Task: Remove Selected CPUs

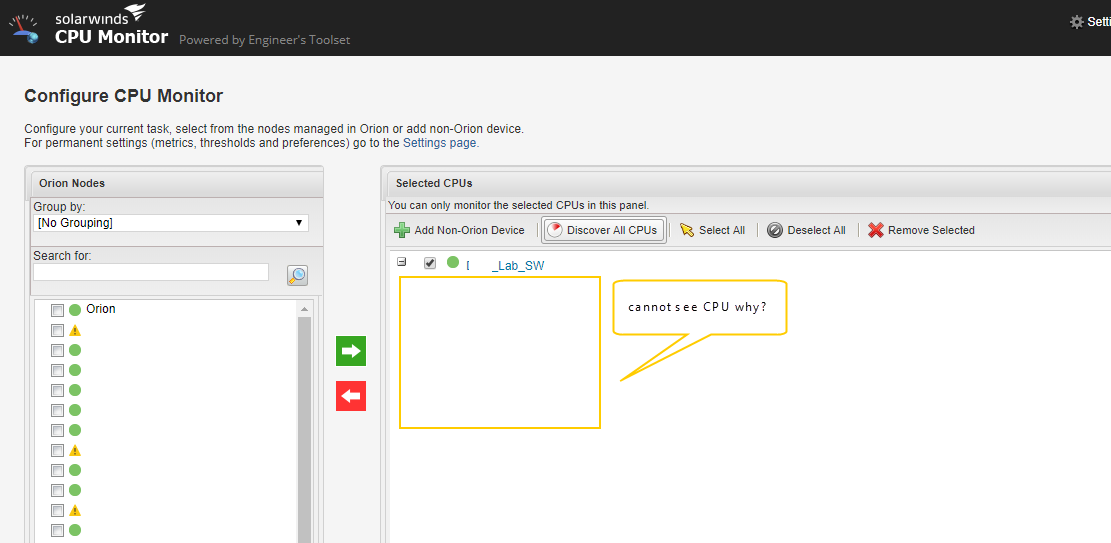Action: pos(922,230)
